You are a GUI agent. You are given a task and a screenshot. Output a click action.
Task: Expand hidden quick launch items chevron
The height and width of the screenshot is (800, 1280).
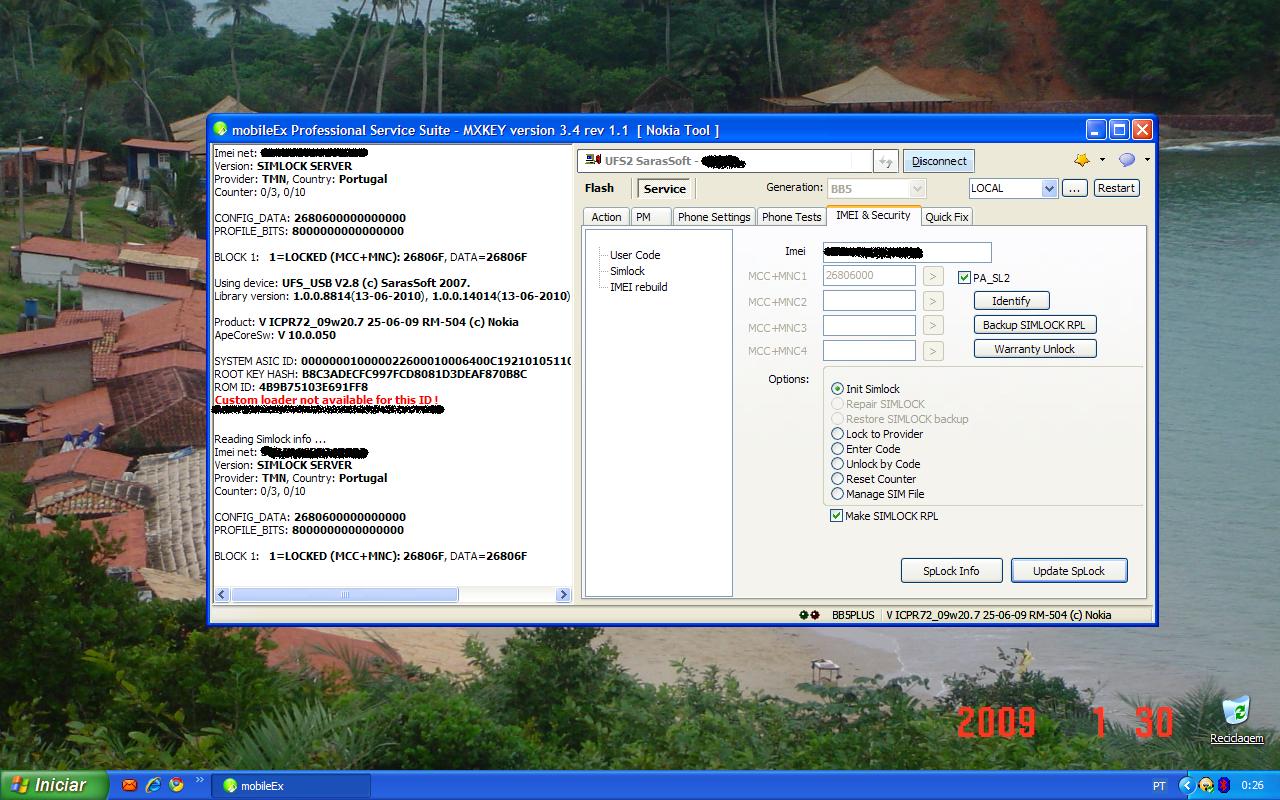(200, 781)
